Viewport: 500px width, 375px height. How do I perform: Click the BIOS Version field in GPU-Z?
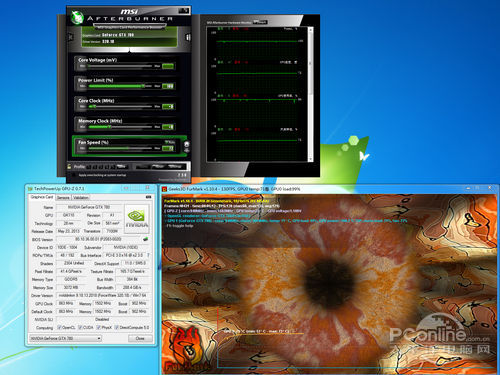click(99, 239)
